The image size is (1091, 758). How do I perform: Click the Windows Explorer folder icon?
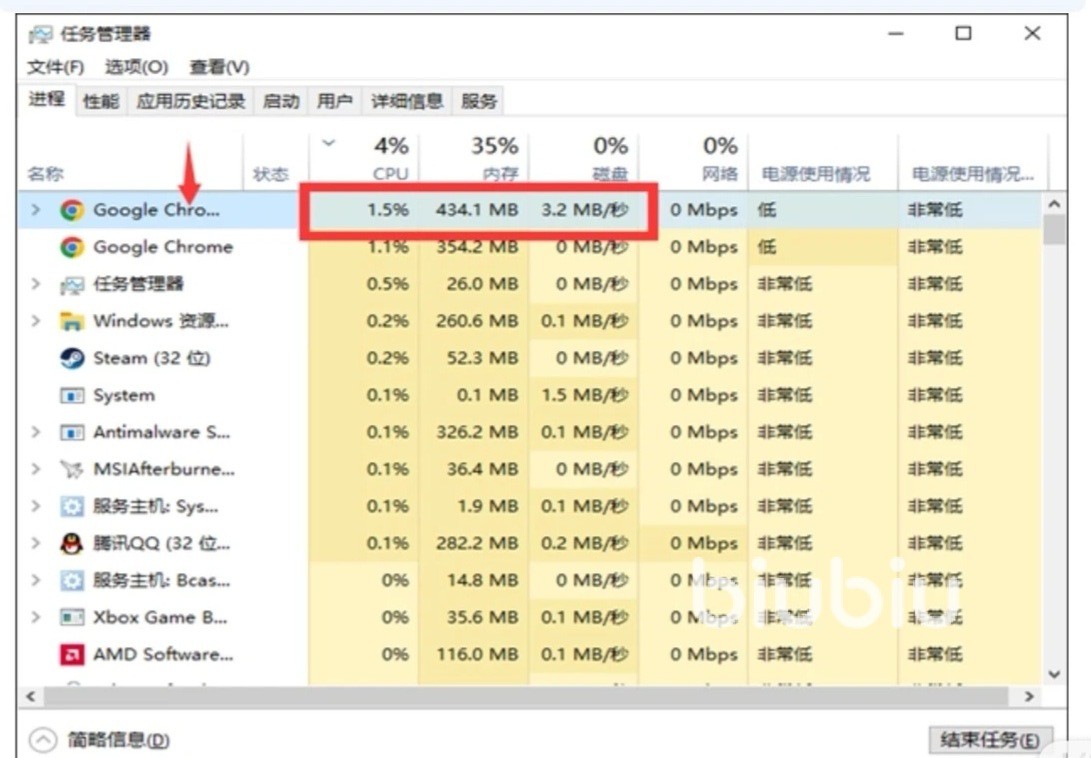[x=71, y=321]
